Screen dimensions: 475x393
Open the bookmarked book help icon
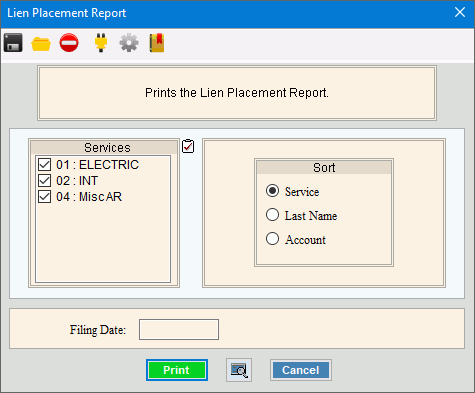157,43
